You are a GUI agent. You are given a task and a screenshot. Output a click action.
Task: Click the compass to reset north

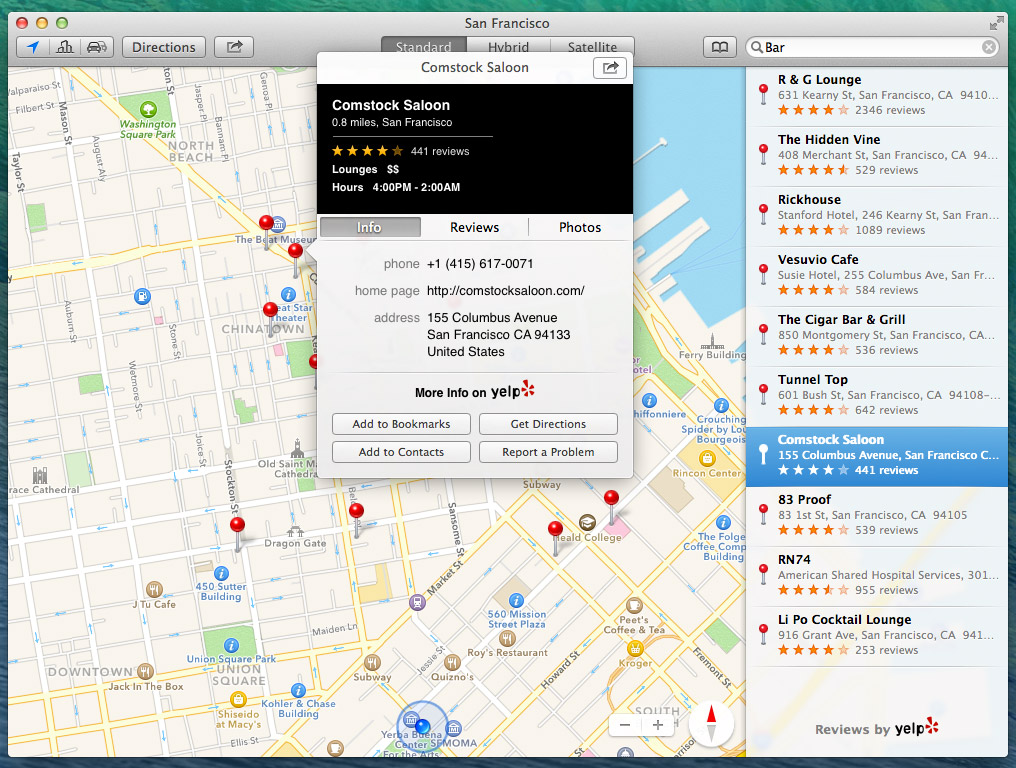[x=711, y=724]
